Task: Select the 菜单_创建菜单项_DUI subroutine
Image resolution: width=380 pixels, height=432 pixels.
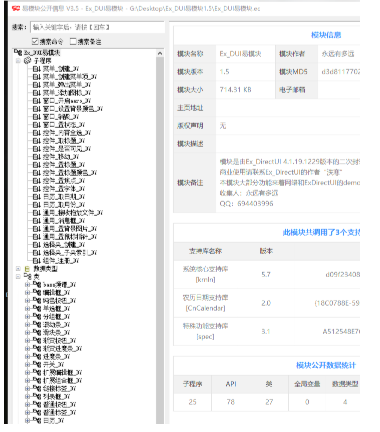Action: pos(69,77)
